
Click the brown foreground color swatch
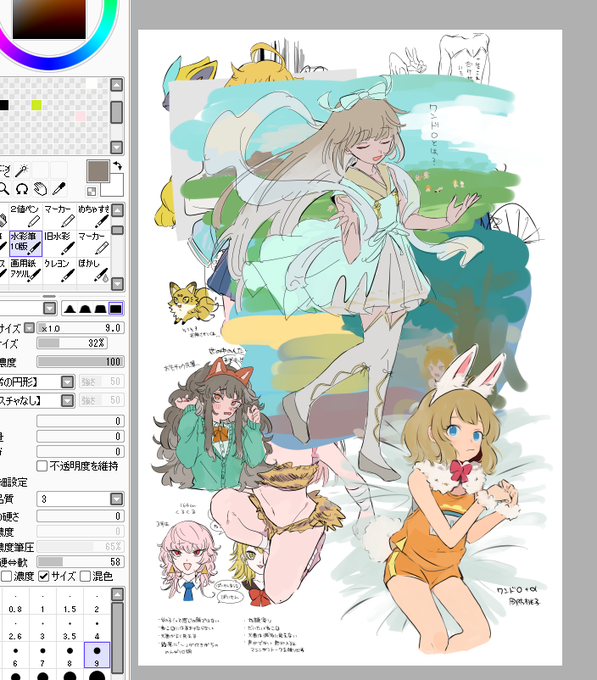click(98, 170)
